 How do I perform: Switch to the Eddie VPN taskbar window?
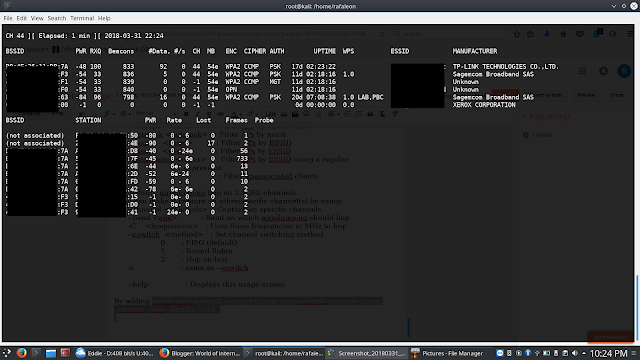click(x=115, y=353)
